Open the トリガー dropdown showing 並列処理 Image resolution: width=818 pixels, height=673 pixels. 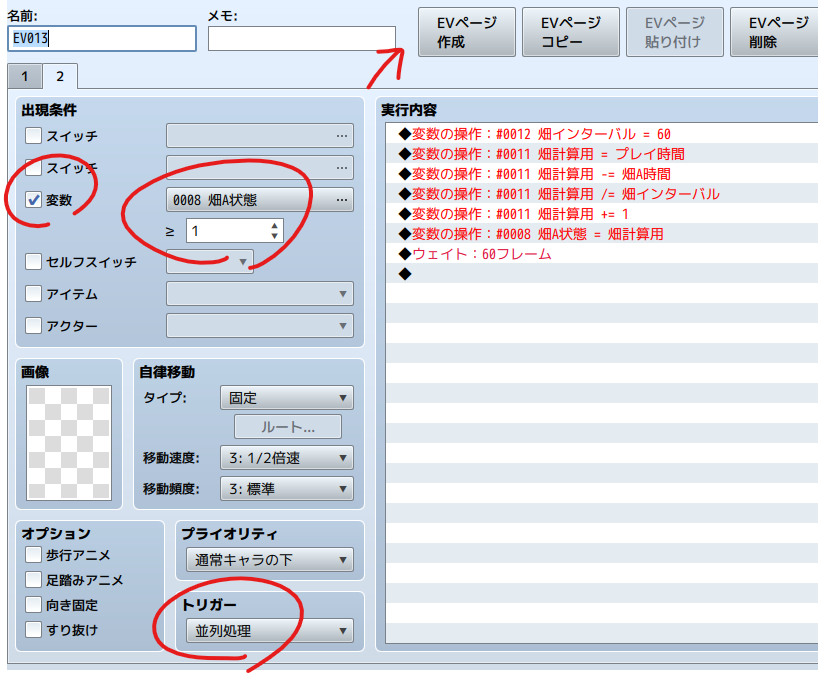coord(270,631)
